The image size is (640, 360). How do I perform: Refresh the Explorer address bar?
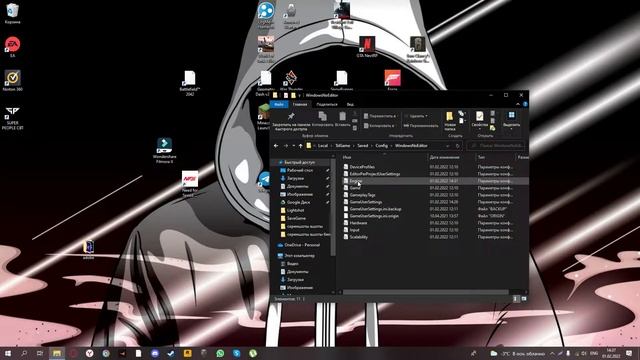click(x=458, y=146)
